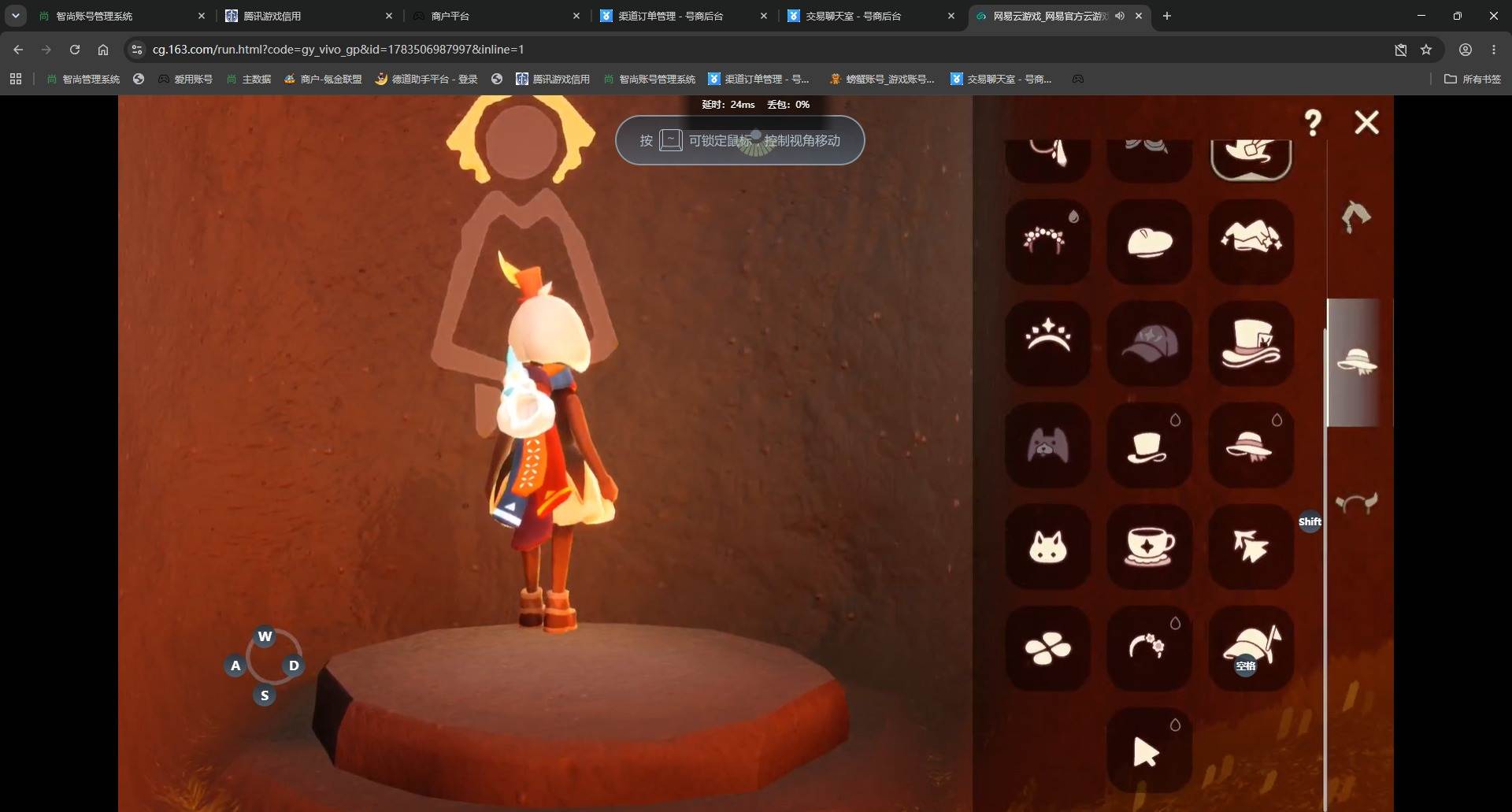1512x812 pixels.
Task: Choose the teacup headpiece
Action: [1149, 547]
